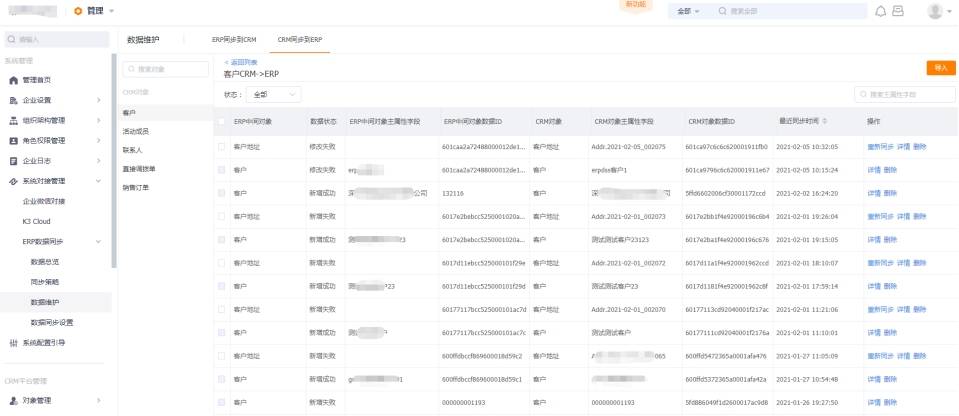The image size is (959, 416).
Task: Click 重新同步 in 2021-02-01 19:26:04 row
Action: pyautogui.click(x=880, y=217)
